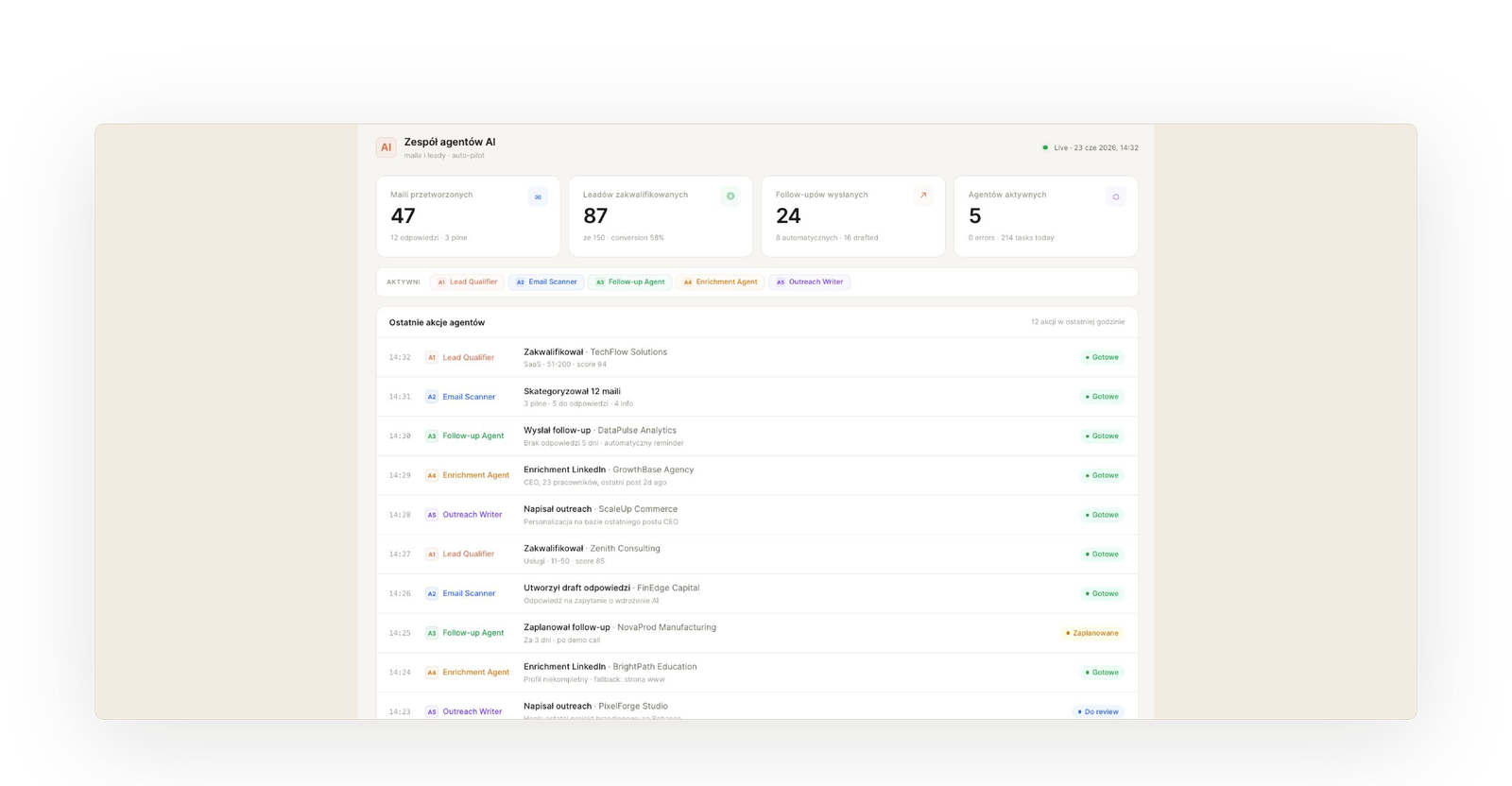The width and height of the screenshot is (1512, 786).
Task: Click Zakwalifikował Zenith Consulting entry
Action: (592, 549)
